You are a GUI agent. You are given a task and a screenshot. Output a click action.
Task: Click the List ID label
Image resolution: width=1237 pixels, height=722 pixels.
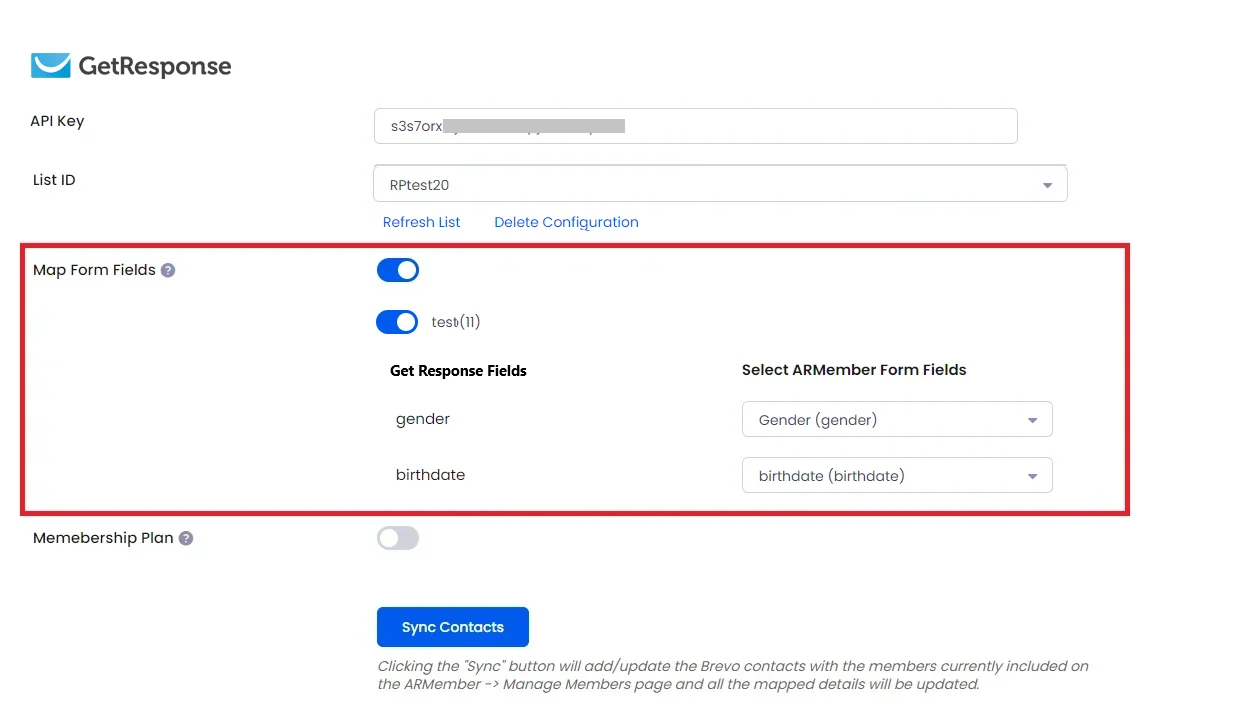point(54,180)
